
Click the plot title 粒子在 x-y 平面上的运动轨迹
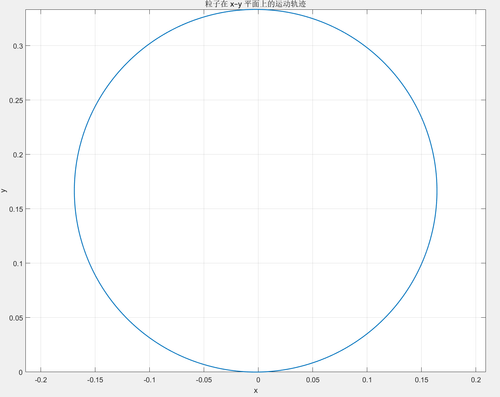256,4
